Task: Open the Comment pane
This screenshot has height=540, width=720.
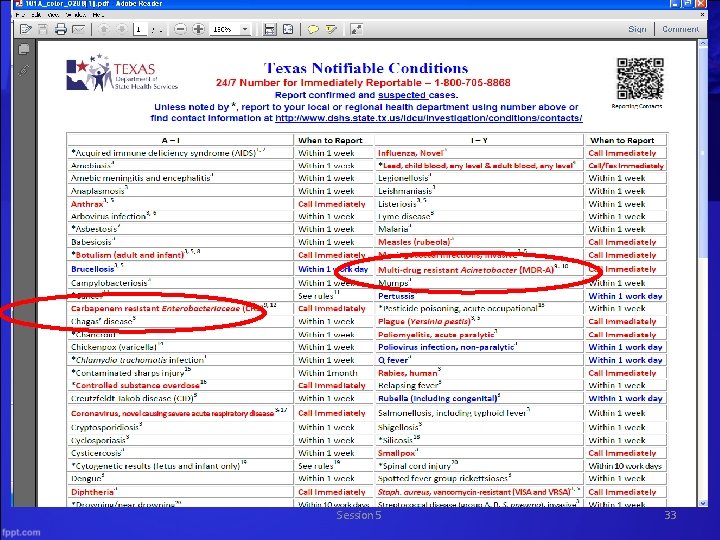Action: coord(680,29)
